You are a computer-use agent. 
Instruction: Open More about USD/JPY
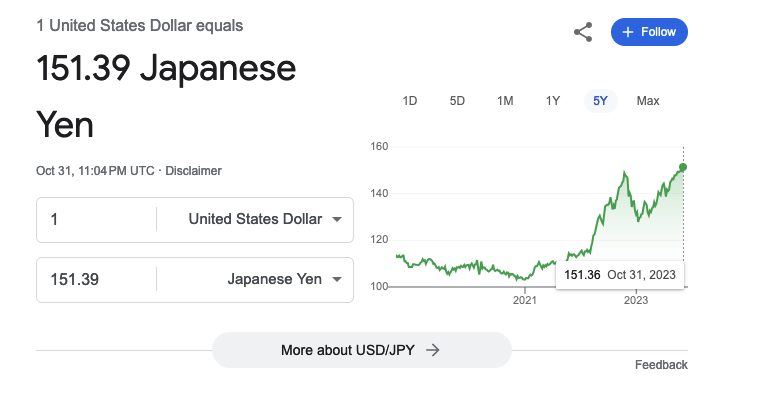pos(361,350)
